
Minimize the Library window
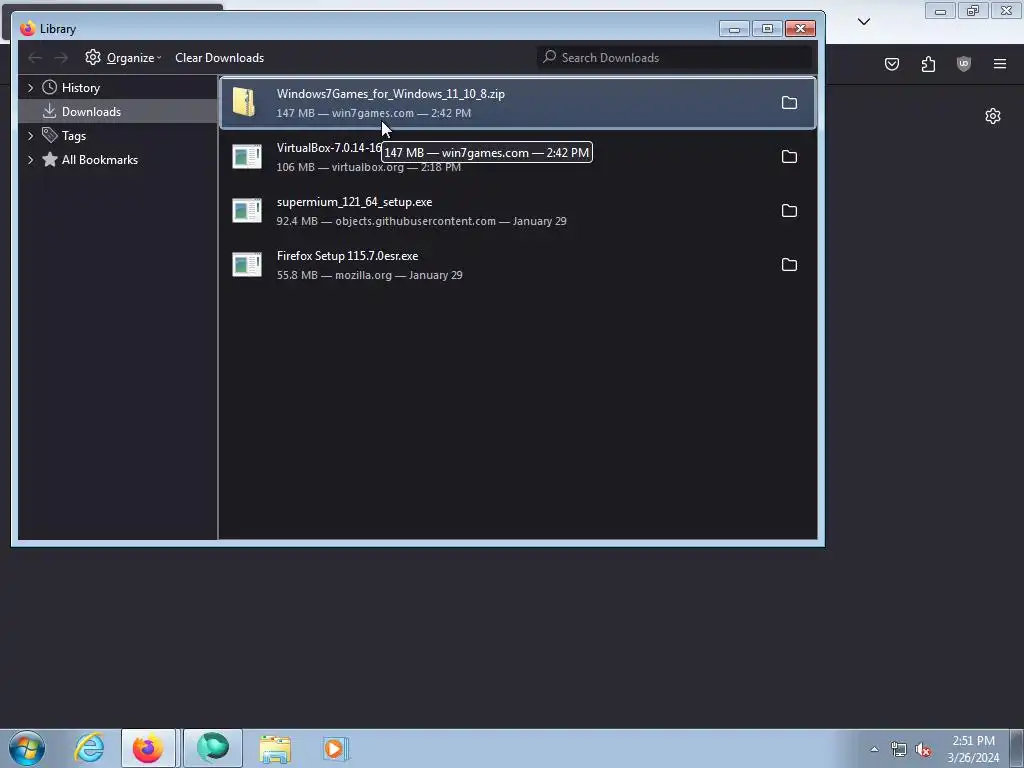[734, 29]
